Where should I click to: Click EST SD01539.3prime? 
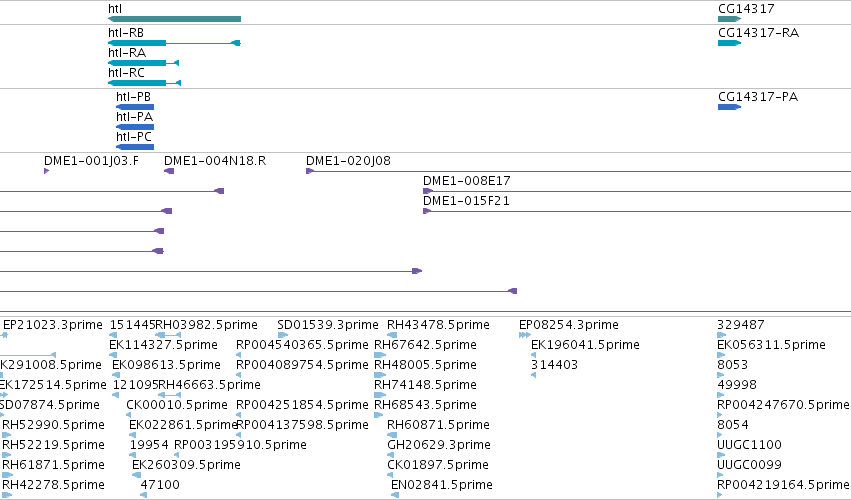[328, 325]
